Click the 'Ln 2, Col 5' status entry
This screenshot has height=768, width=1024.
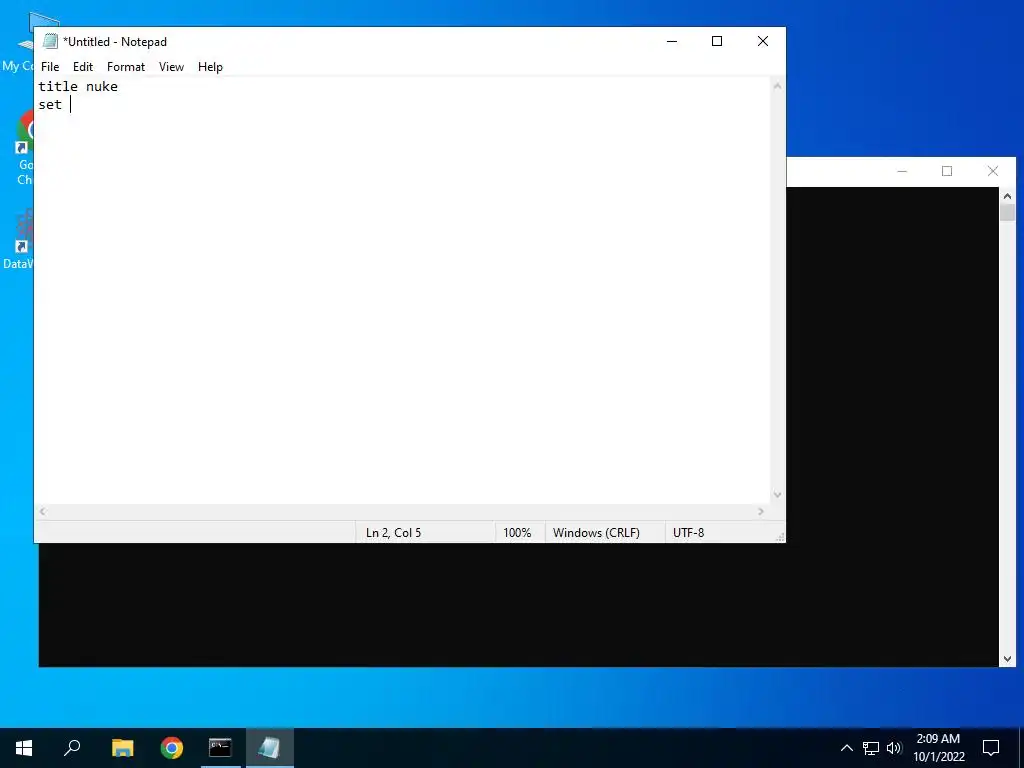click(x=393, y=533)
